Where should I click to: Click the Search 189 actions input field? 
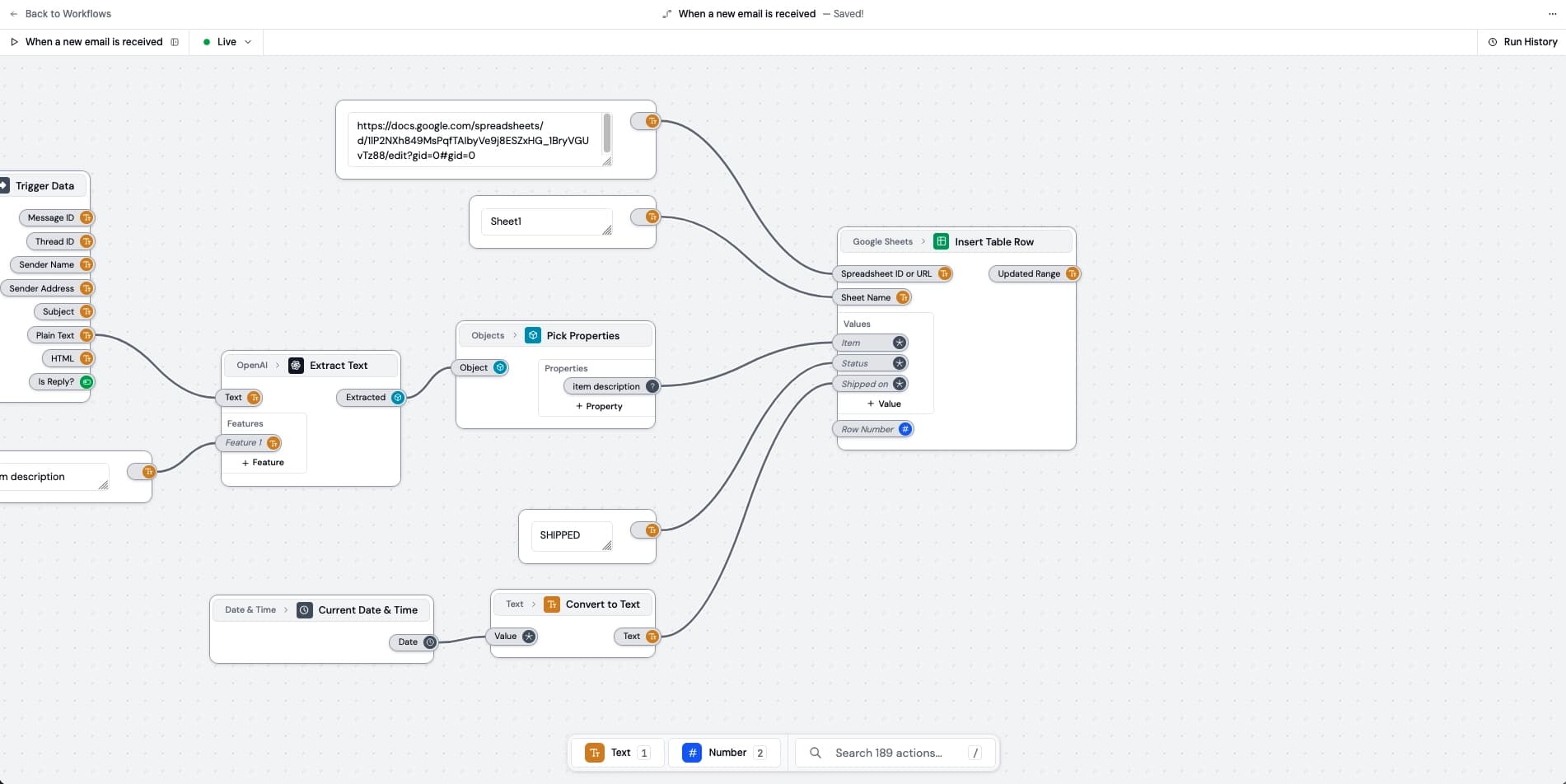890,752
